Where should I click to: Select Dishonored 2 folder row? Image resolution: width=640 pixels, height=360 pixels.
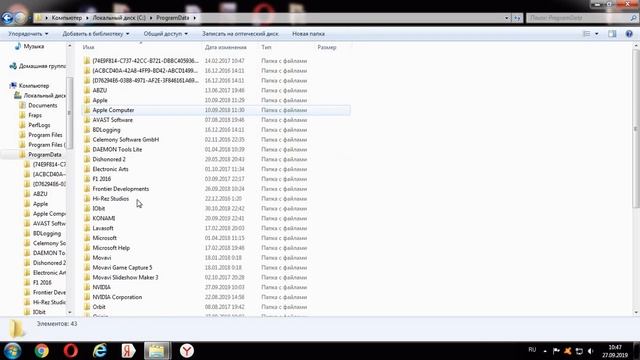pos(216,159)
